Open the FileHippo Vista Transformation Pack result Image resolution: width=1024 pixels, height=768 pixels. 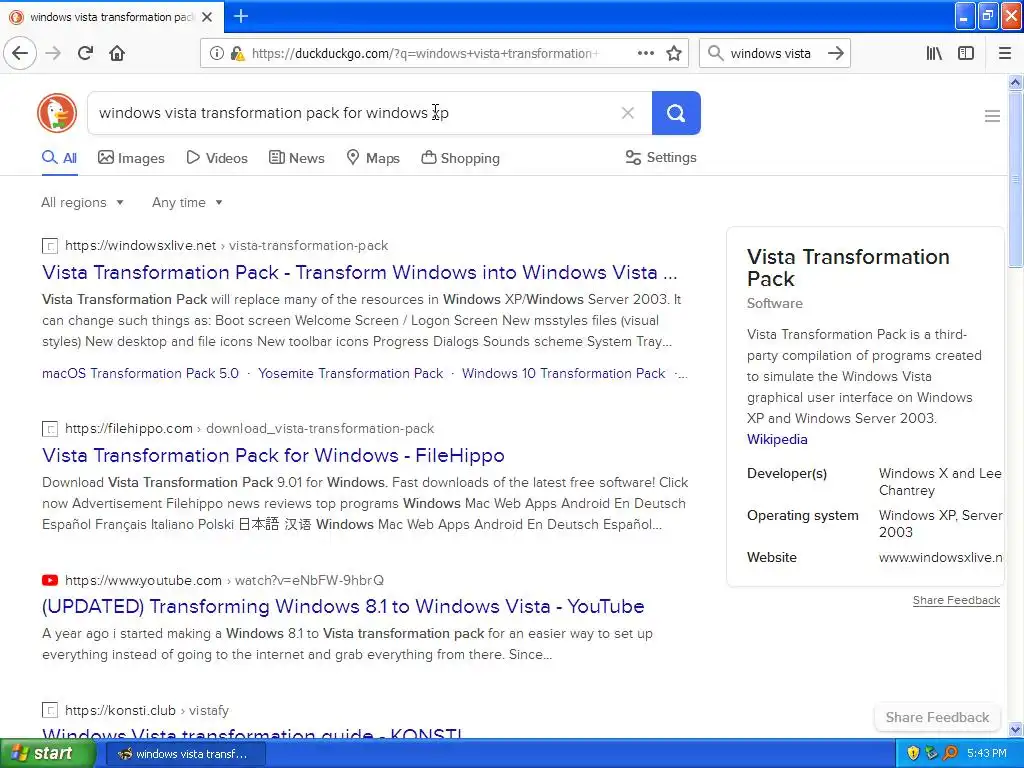(273, 455)
